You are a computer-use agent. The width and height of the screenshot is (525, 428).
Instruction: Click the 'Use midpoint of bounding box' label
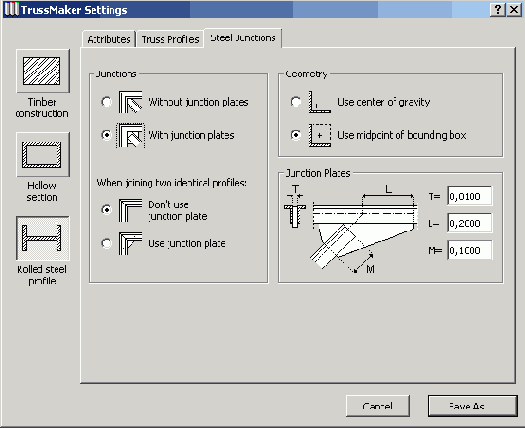(x=401, y=135)
